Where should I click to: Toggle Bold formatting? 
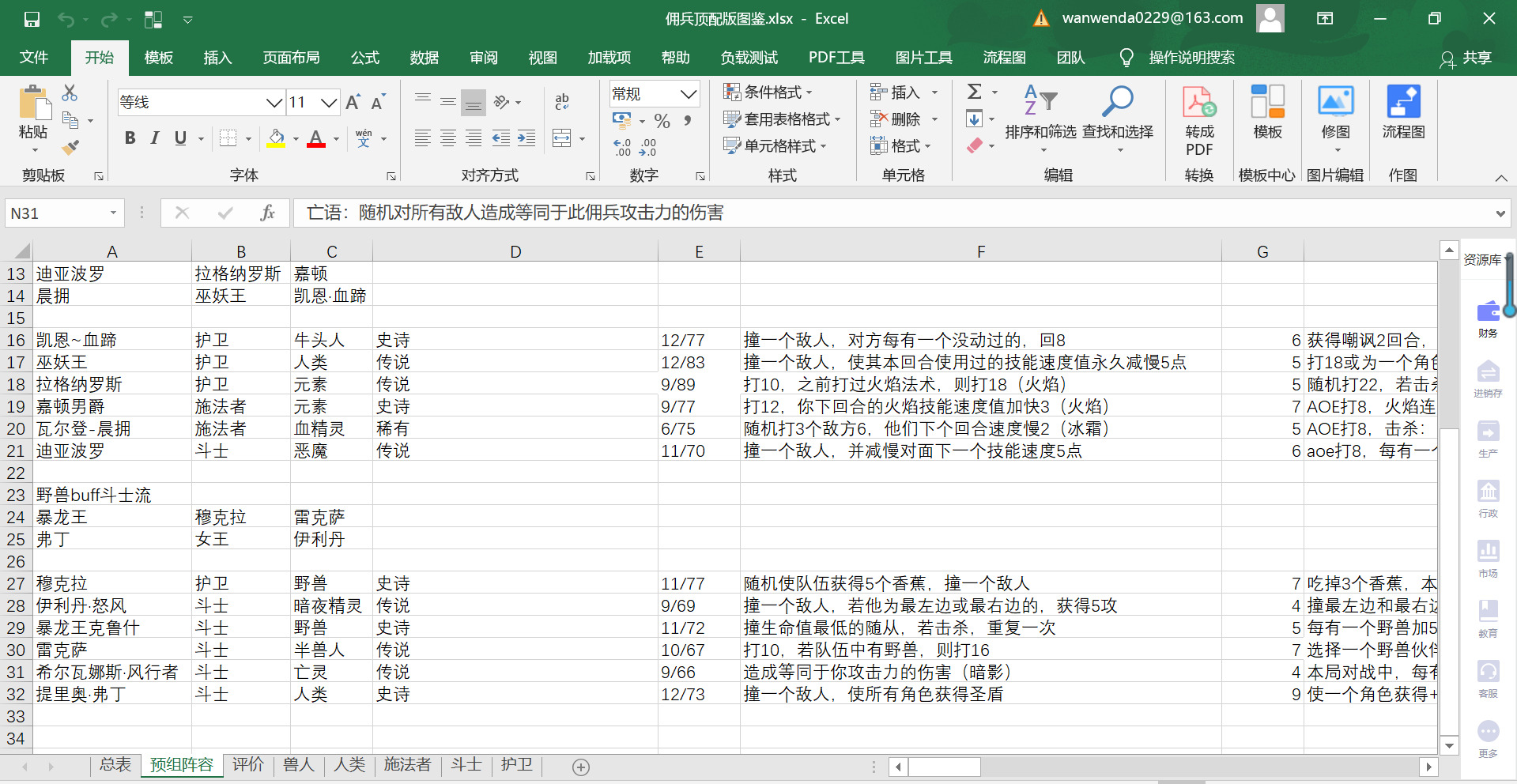coord(130,138)
